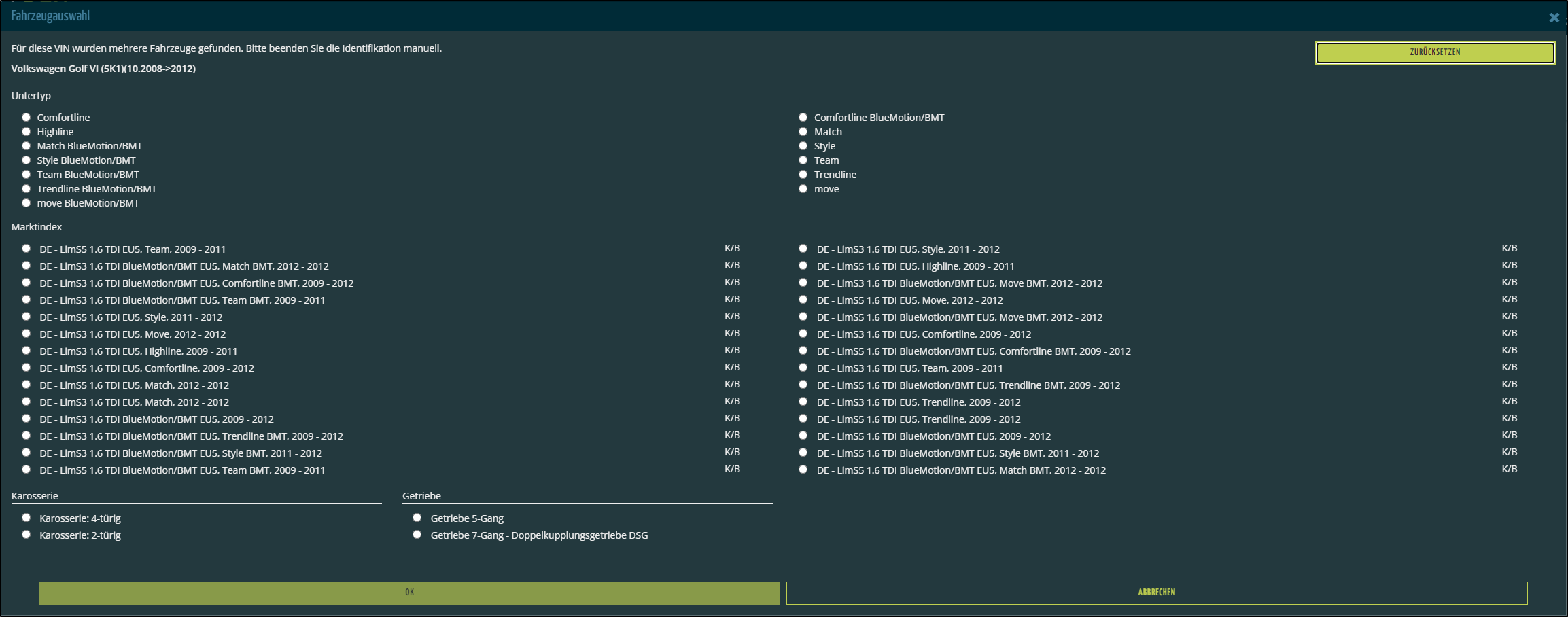Viewport: 1568px width, 617px height.
Task: Select LimS3 BlueMotion/BMT Trendline BMT 2009-2012
Action: click(27, 436)
